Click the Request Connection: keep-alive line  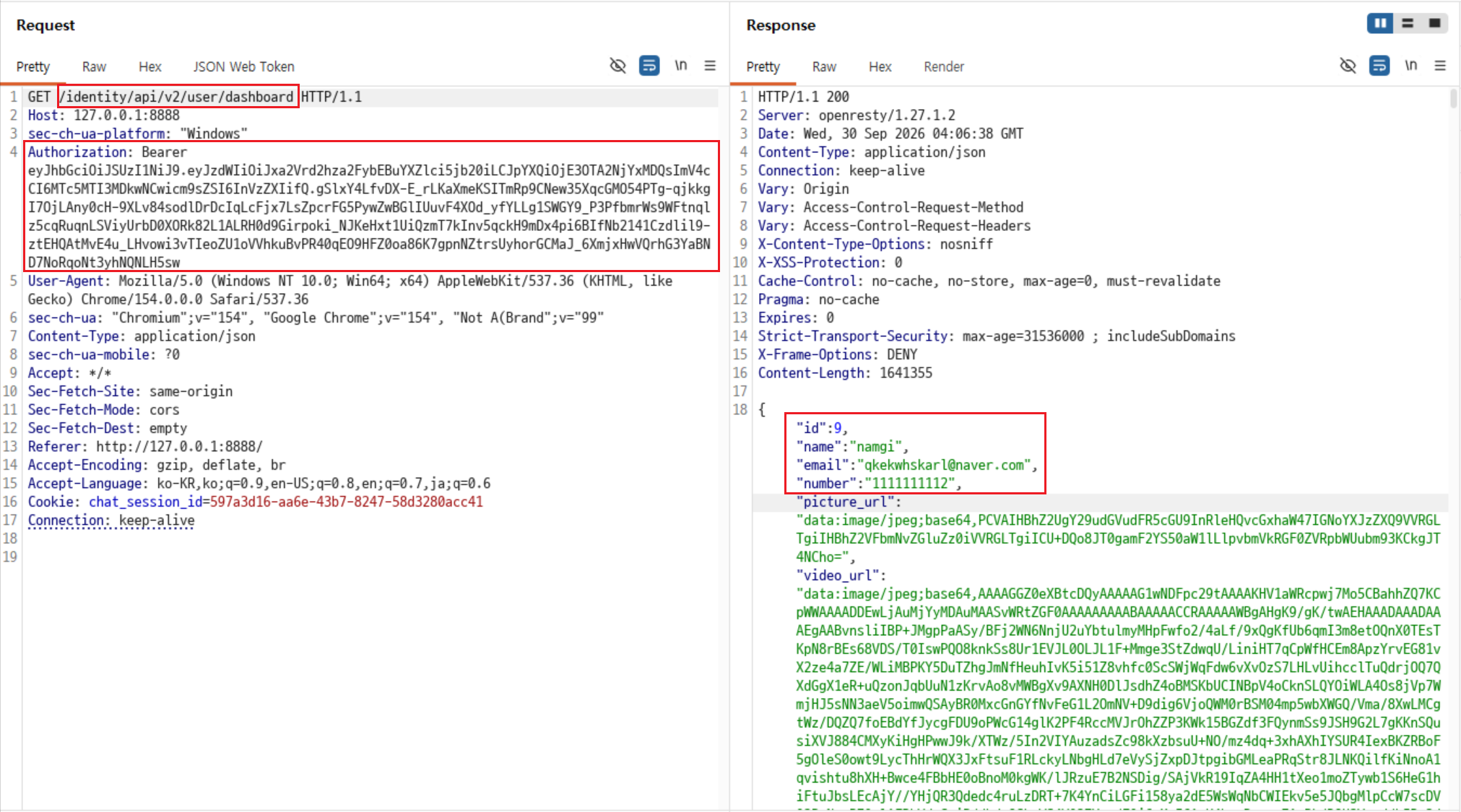(x=111, y=520)
